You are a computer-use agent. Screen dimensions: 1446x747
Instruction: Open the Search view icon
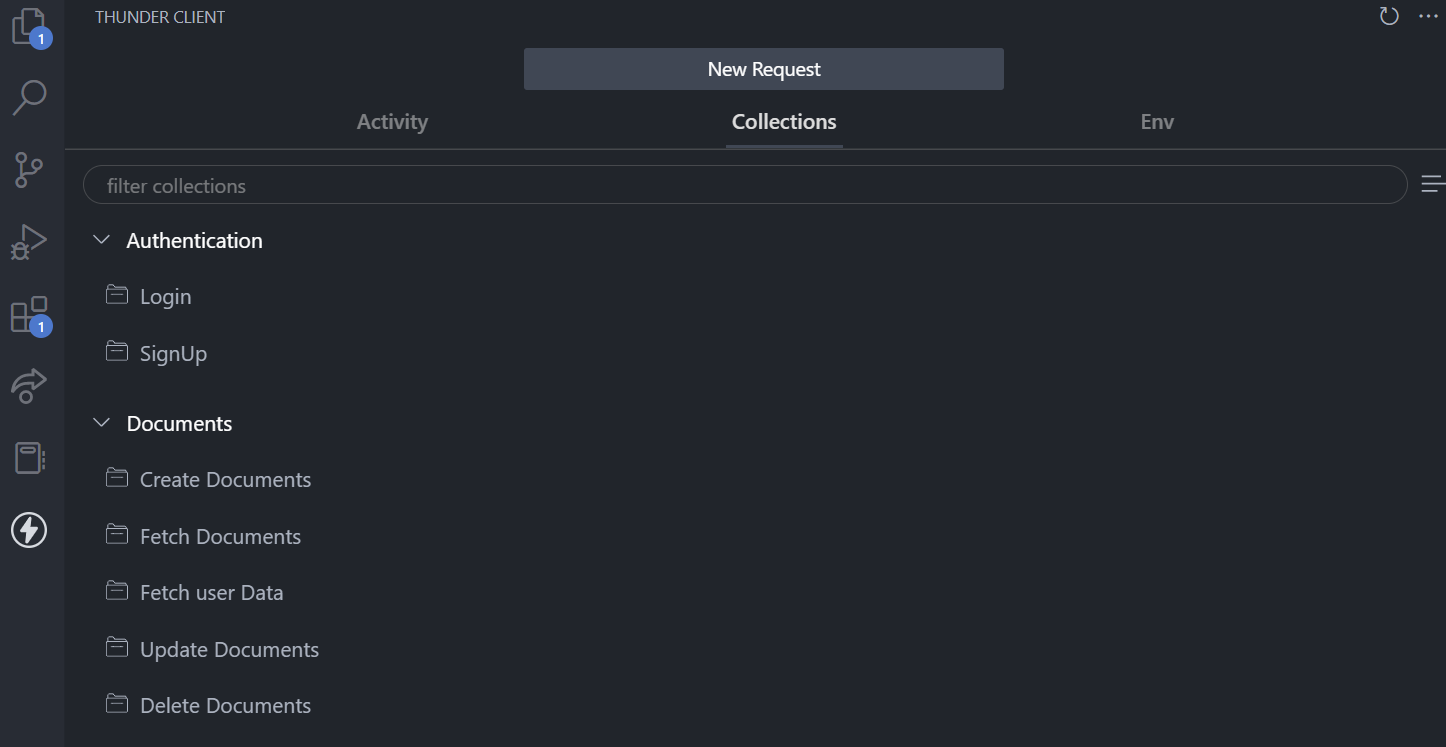click(x=29, y=97)
